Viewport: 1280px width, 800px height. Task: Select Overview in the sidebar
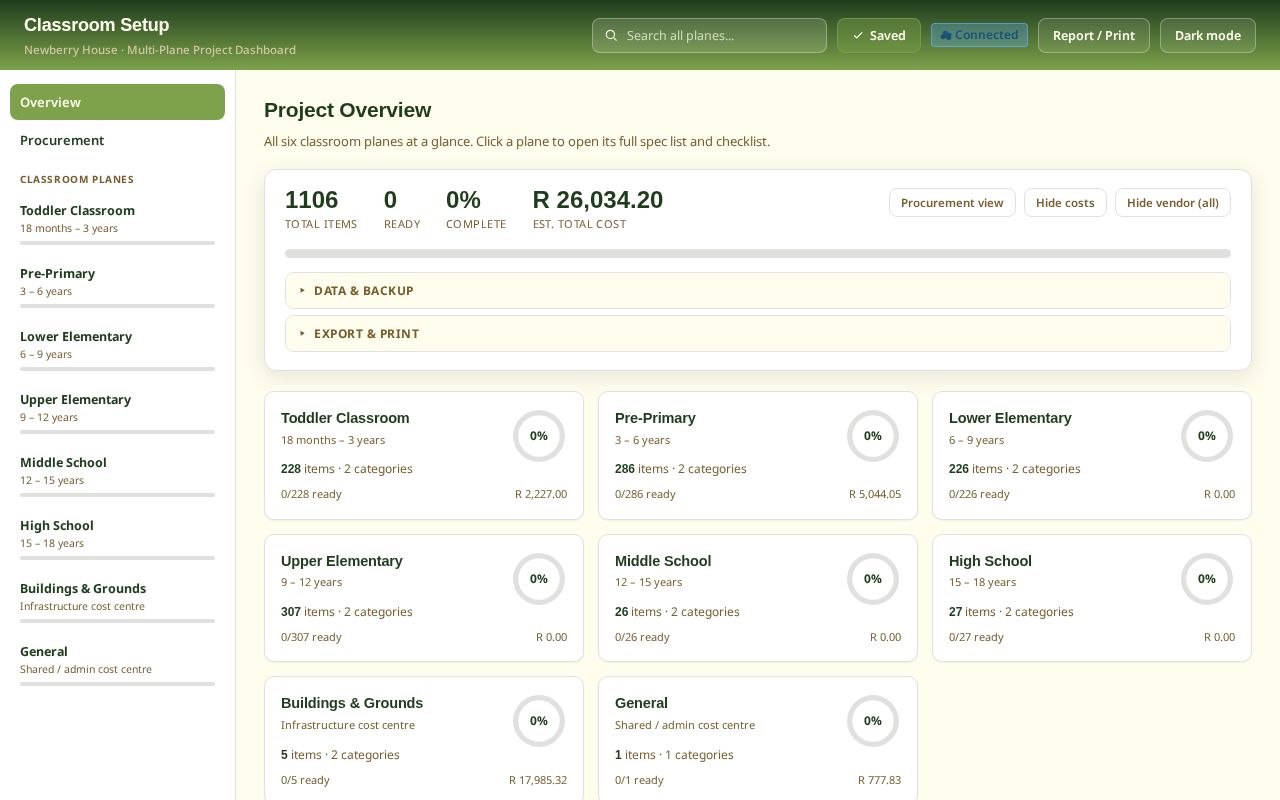pos(117,102)
